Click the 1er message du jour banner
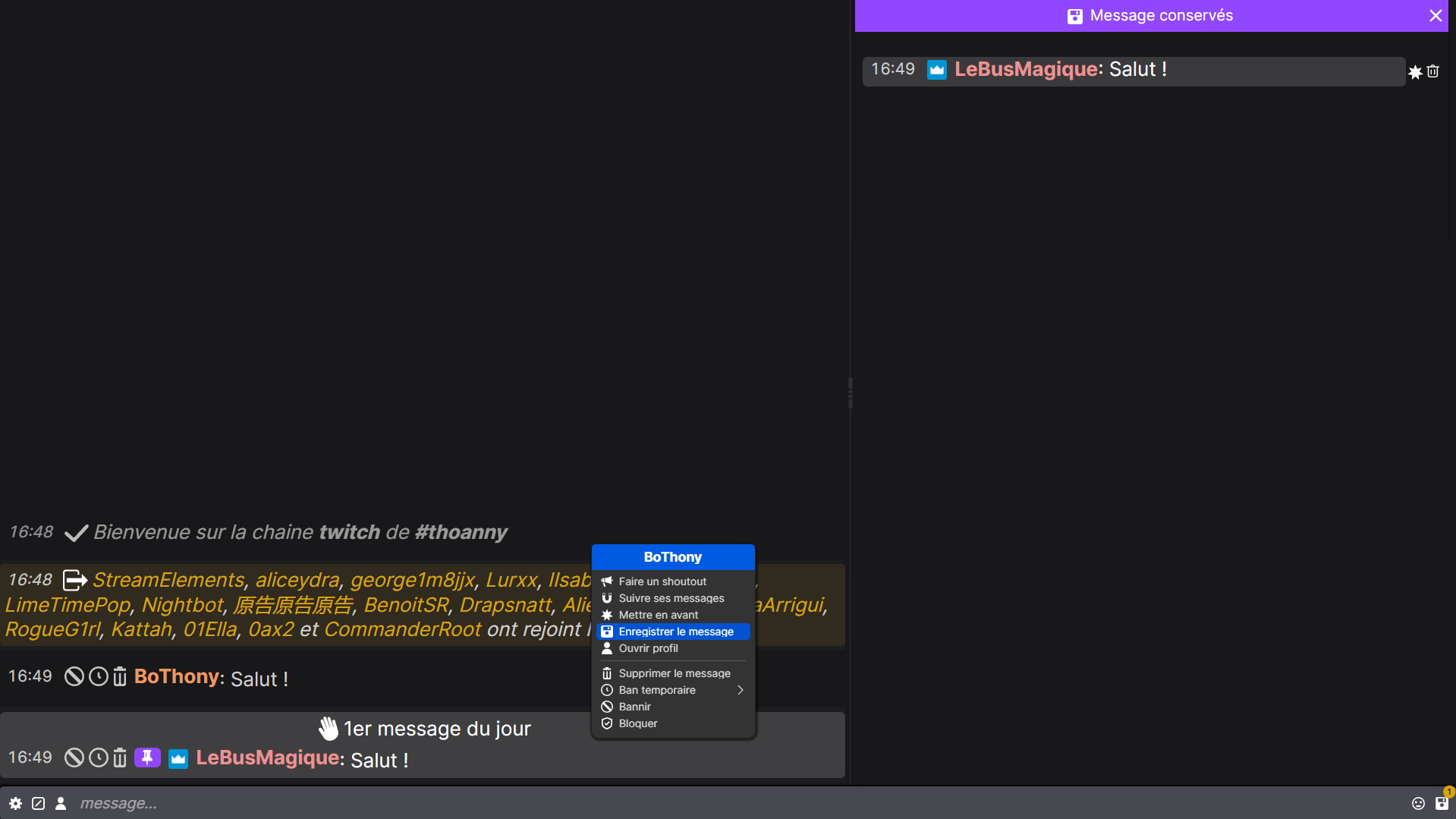 (x=425, y=729)
